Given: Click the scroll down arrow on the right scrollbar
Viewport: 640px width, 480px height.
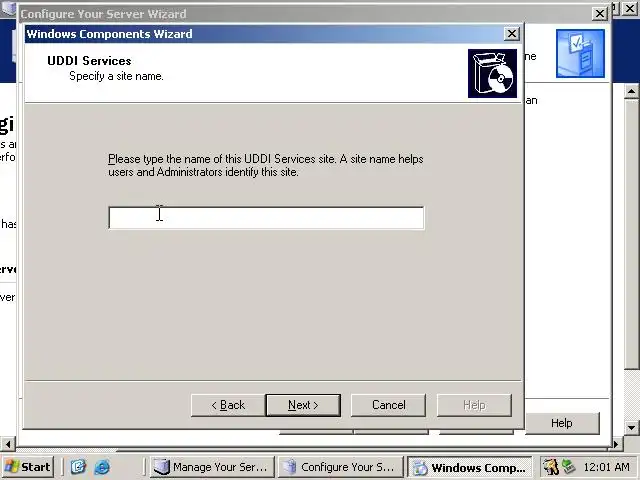Looking at the screenshot, I should 631,428.
